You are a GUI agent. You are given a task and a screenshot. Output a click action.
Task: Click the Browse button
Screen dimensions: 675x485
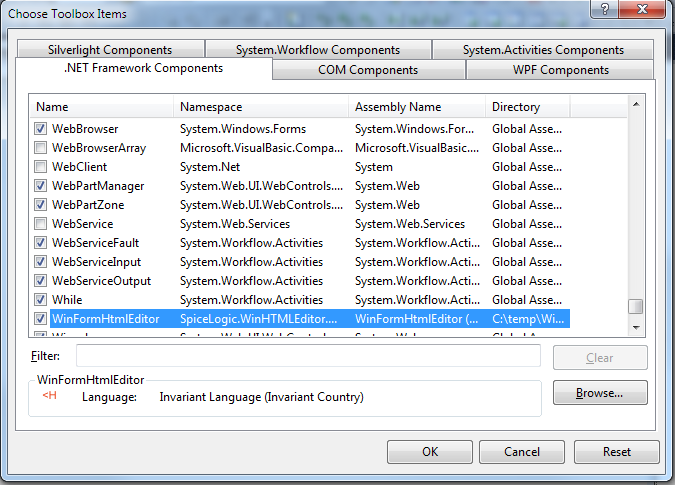(x=599, y=393)
